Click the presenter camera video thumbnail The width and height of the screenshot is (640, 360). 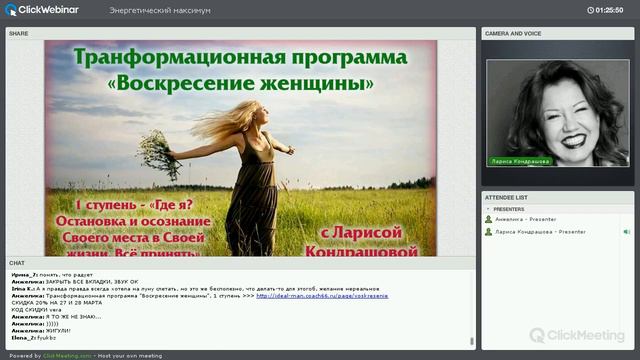click(558, 113)
